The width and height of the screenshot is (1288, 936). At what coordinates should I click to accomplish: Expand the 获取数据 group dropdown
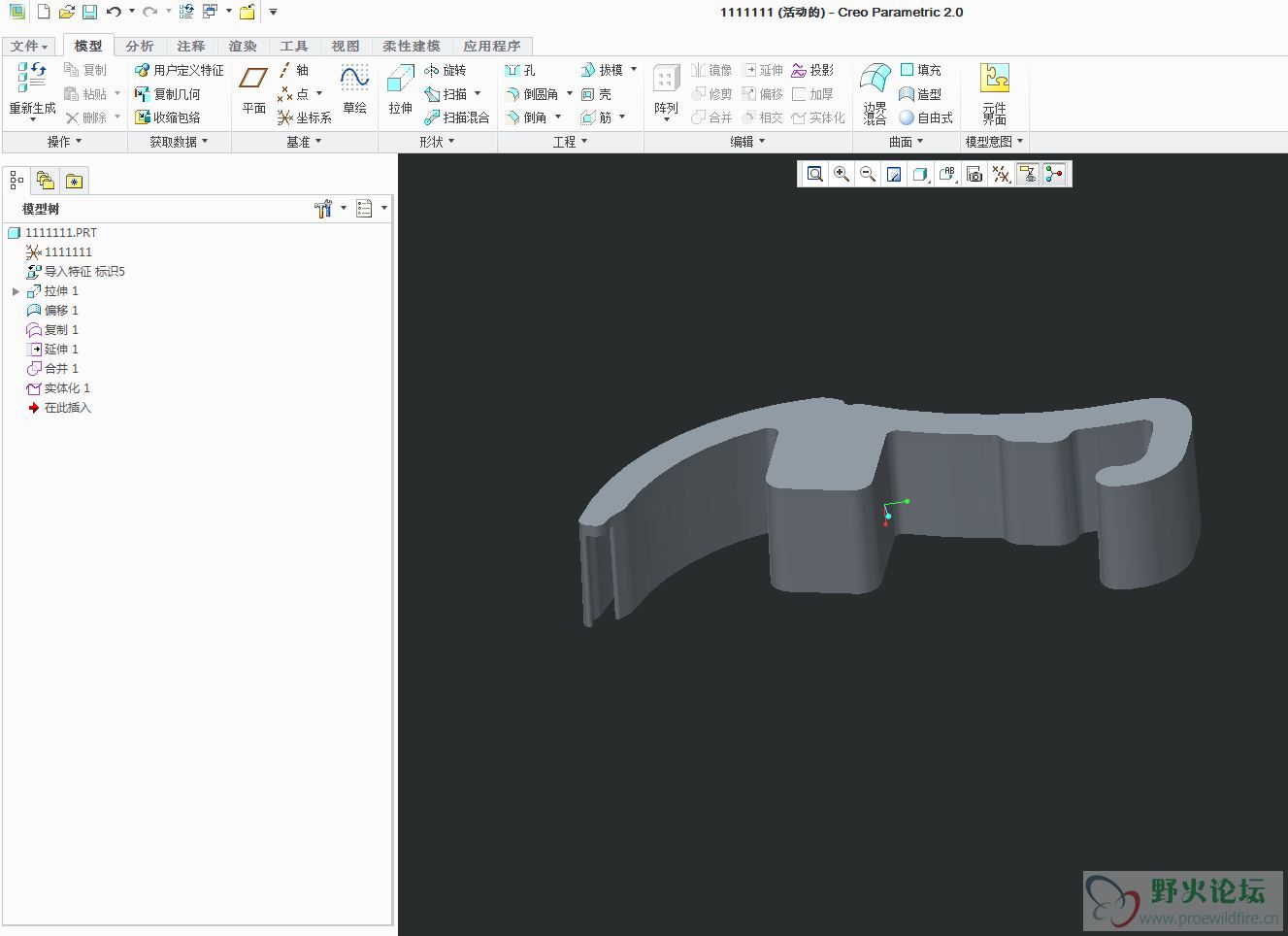[x=179, y=142]
